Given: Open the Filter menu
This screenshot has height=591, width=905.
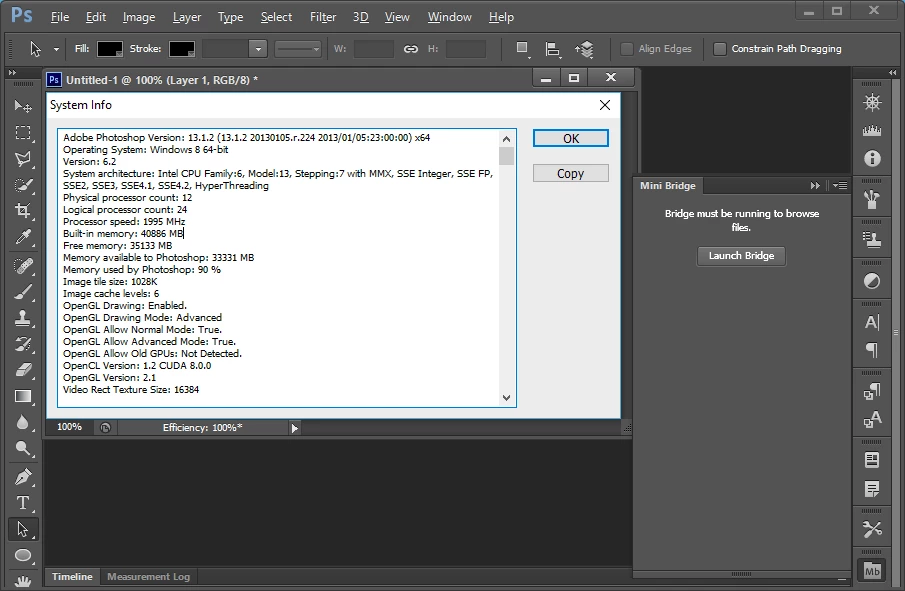Looking at the screenshot, I should [323, 17].
